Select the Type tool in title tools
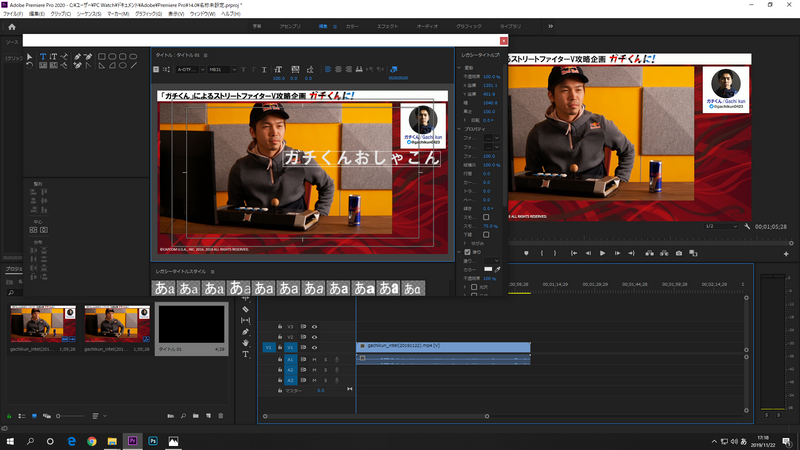The height and width of the screenshot is (450, 800). [42, 56]
